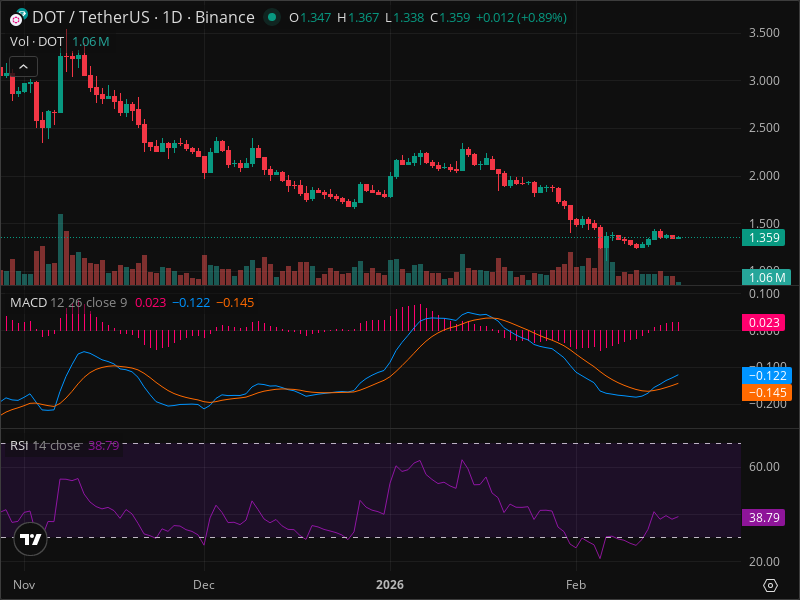Image resolution: width=800 pixels, height=600 pixels.
Task: Select the MACD 12 26 close 9 legend
Action: click(x=68, y=303)
